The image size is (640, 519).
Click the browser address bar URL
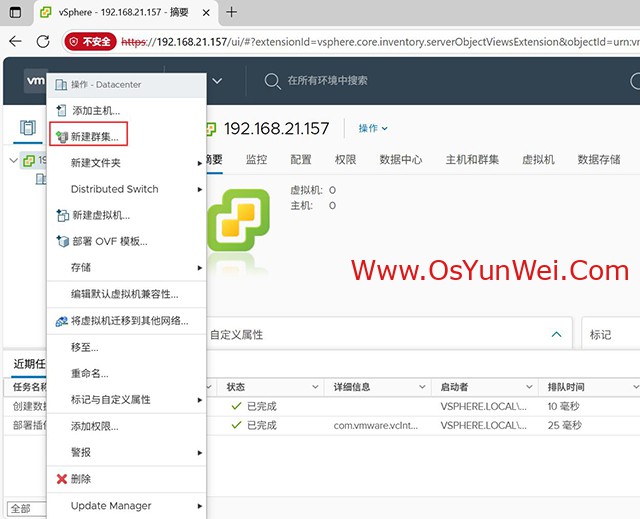(380, 42)
